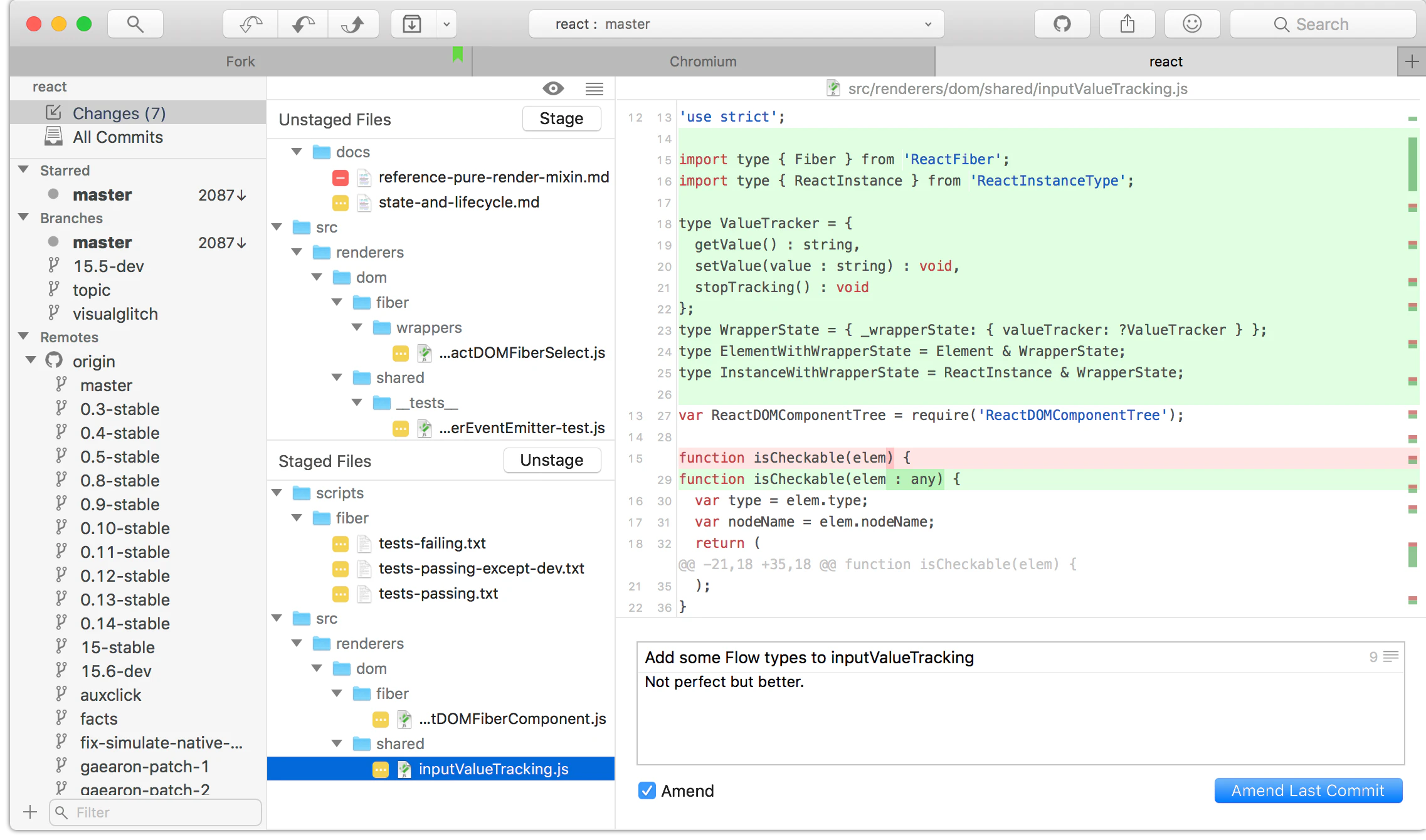Collapse the staged scripts folder
Screen dimensions: 1426x840
tap(277, 493)
